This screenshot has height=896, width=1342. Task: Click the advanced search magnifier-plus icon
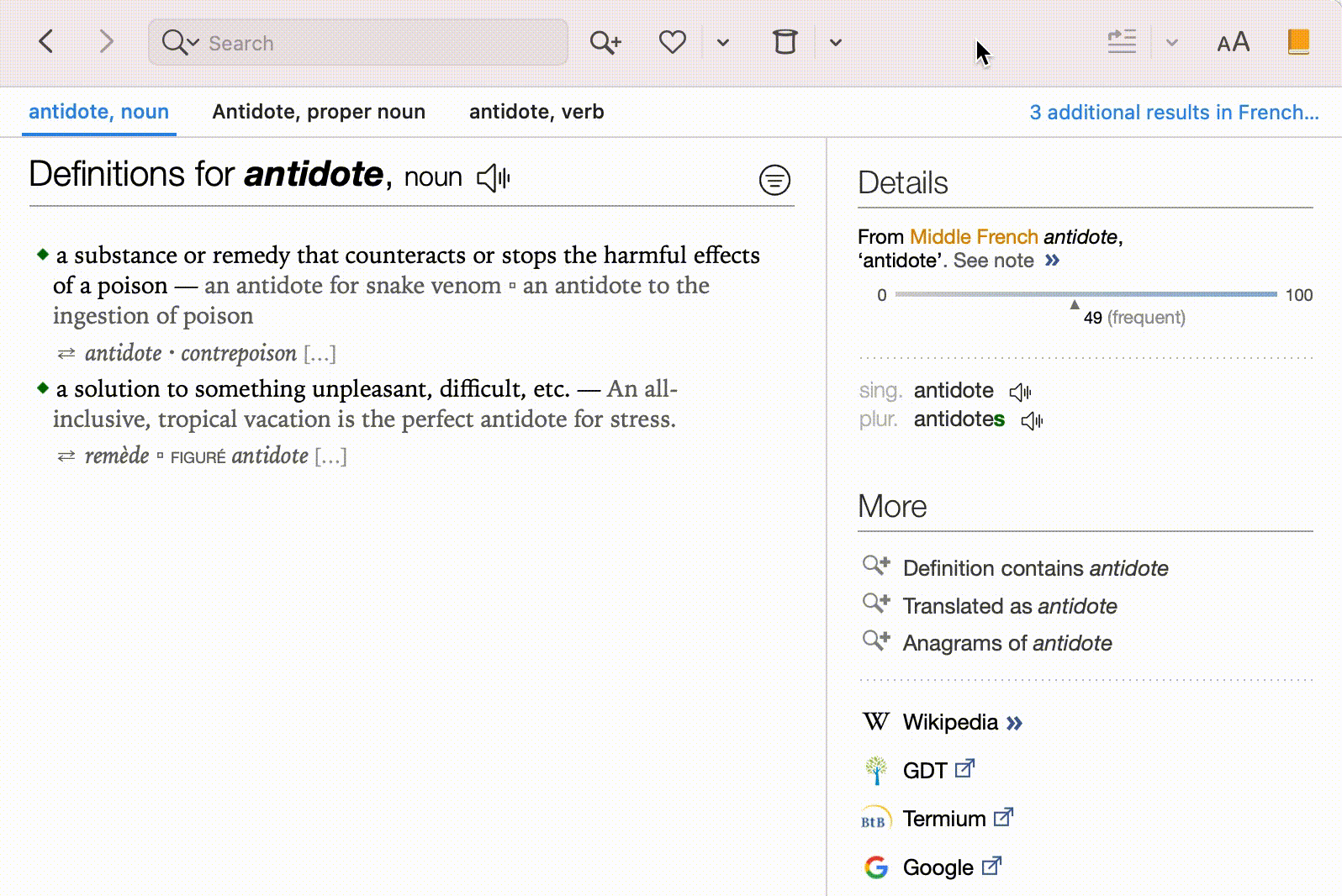click(605, 42)
